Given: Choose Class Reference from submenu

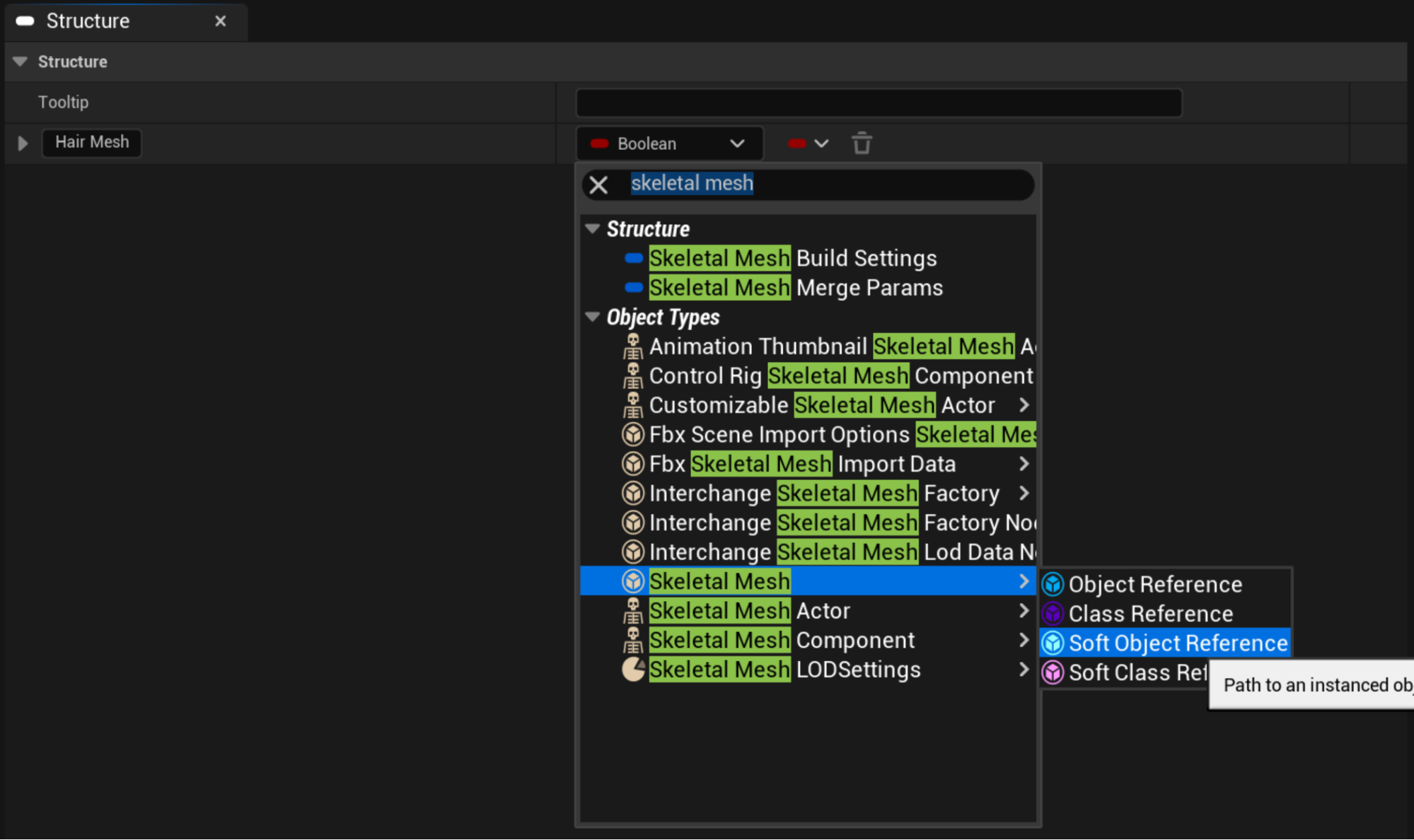Looking at the screenshot, I should click(1165, 614).
